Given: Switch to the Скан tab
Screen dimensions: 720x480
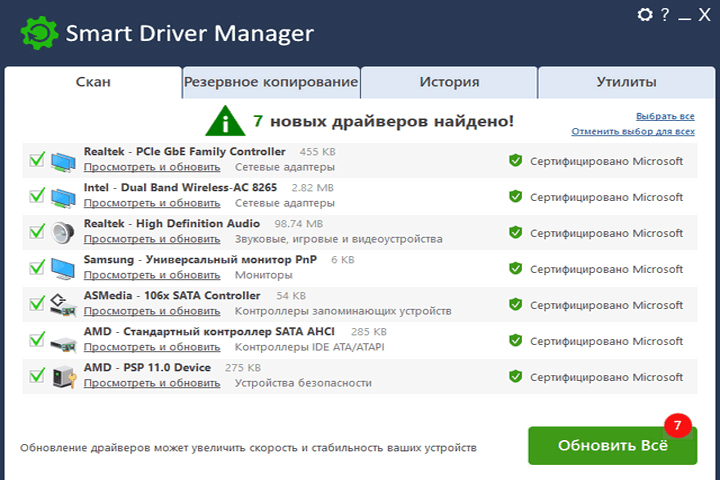Looking at the screenshot, I should tap(93, 82).
